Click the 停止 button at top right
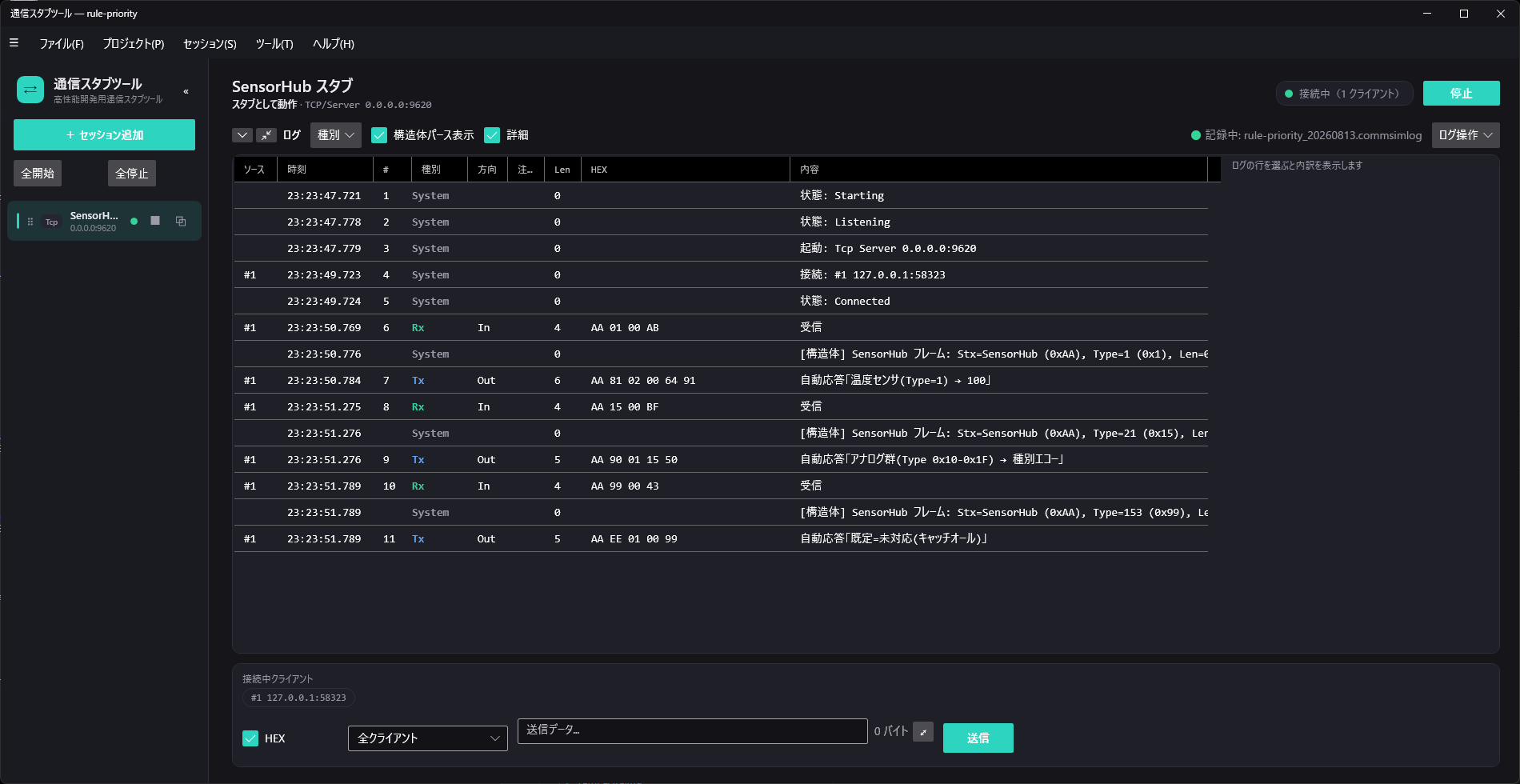 tap(1461, 94)
